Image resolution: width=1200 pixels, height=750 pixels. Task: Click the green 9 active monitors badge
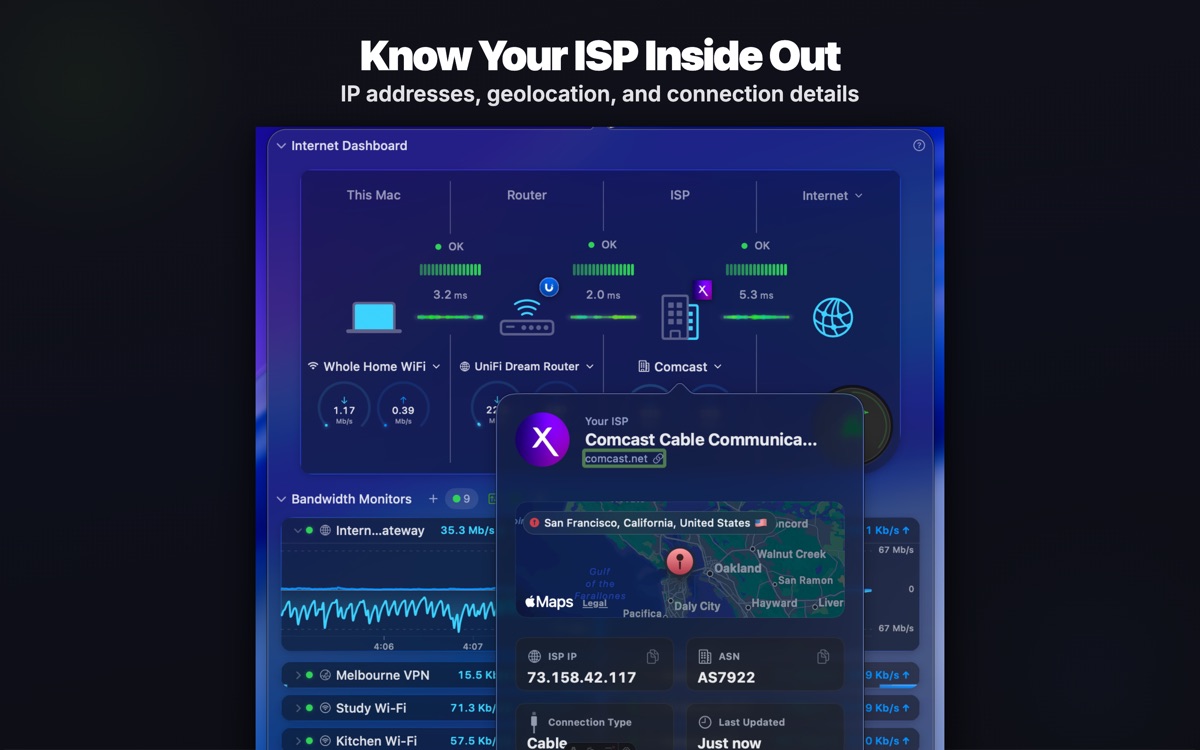point(461,498)
